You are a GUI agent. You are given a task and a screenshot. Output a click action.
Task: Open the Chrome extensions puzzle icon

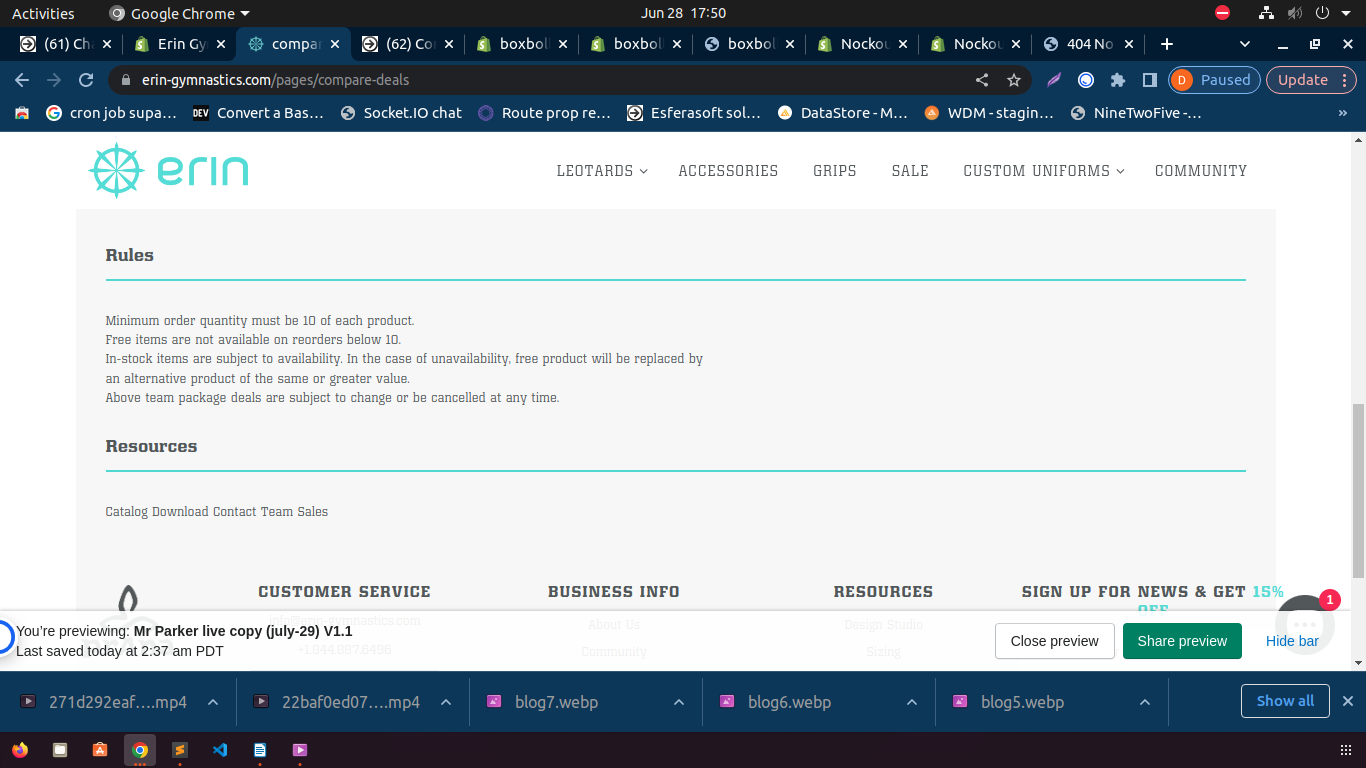[1118, 80]
